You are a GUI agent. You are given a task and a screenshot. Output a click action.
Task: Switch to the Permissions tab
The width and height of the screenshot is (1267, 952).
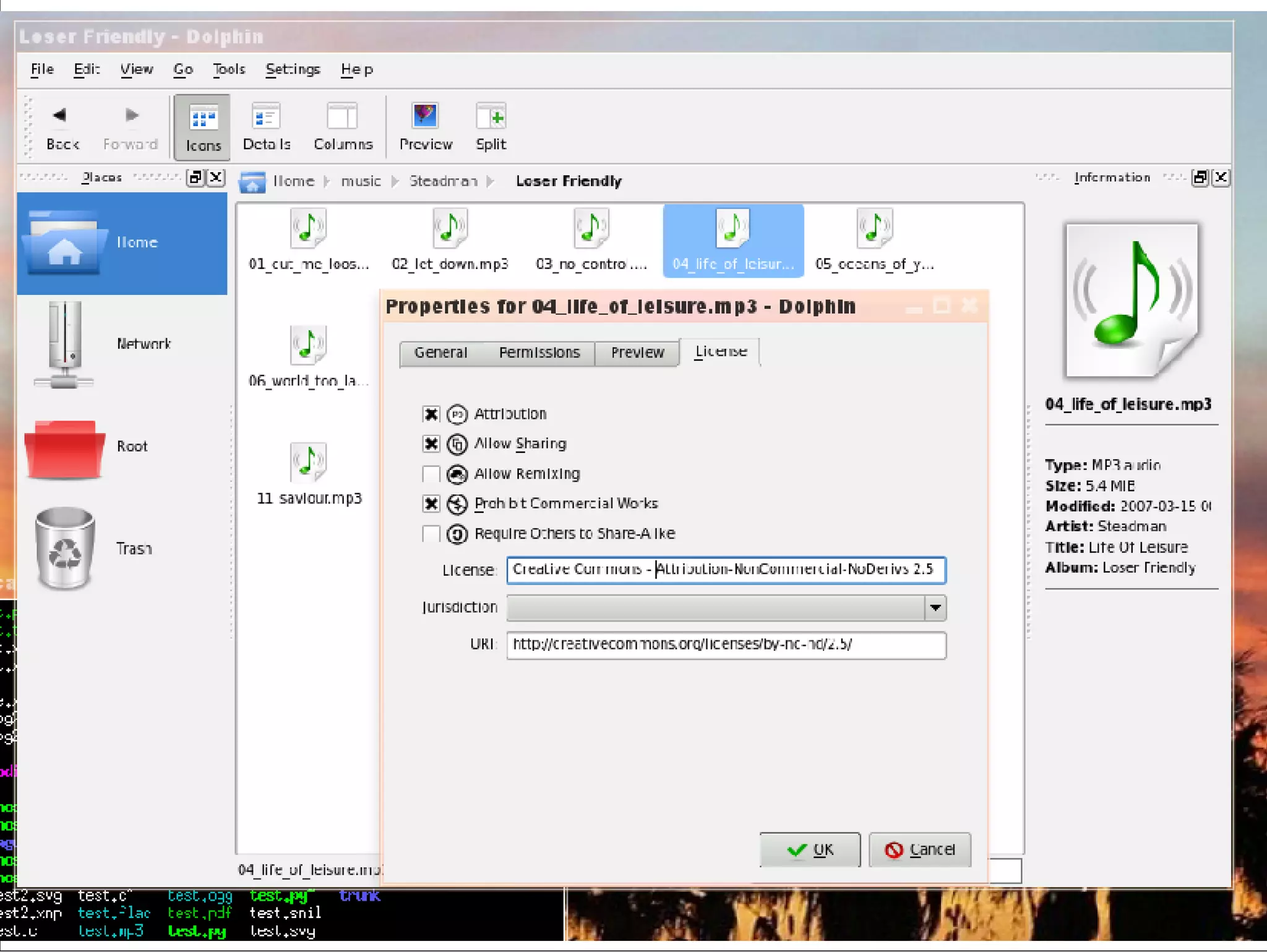coord(539,353)
